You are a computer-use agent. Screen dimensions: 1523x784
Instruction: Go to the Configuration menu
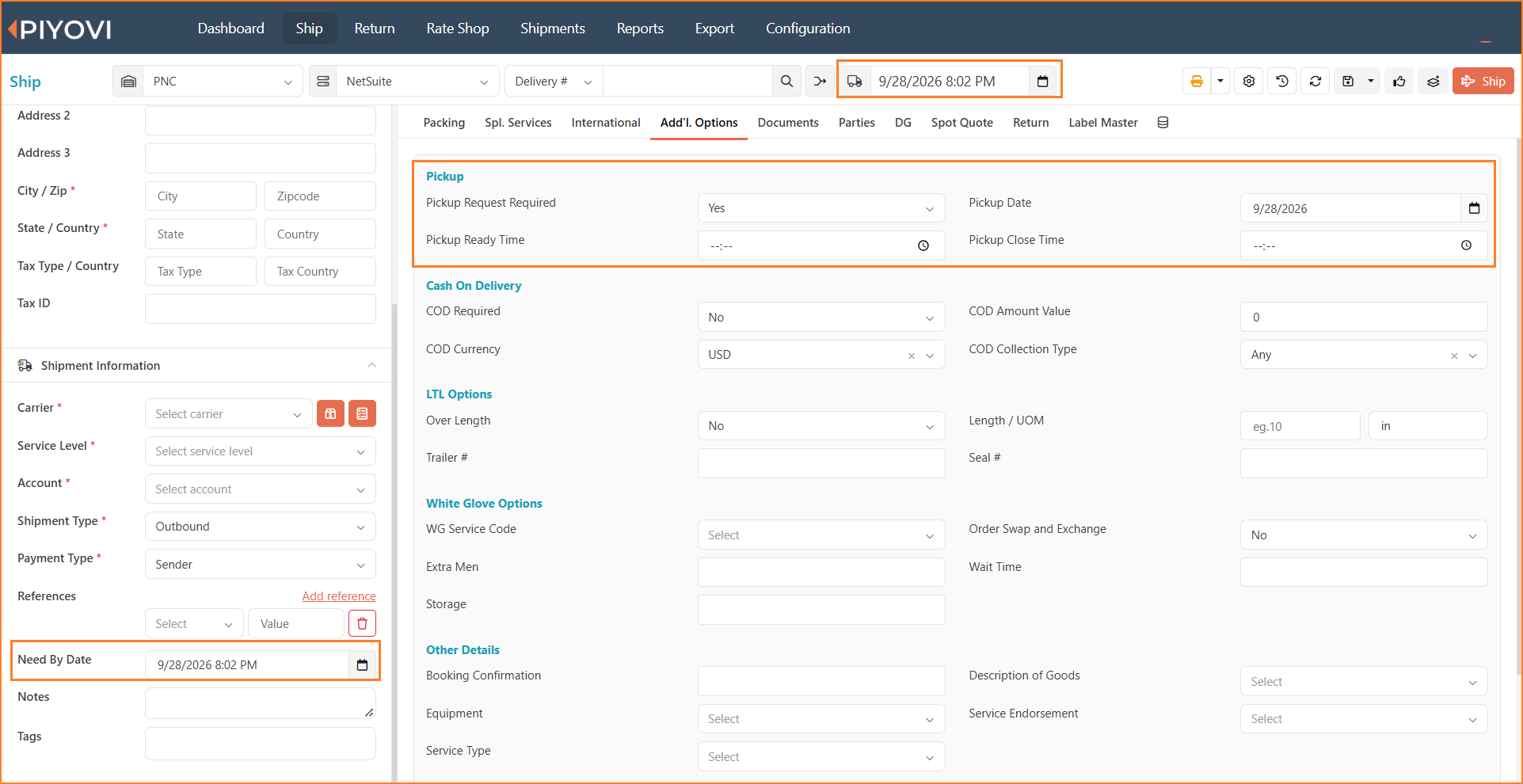click(808, 29)
